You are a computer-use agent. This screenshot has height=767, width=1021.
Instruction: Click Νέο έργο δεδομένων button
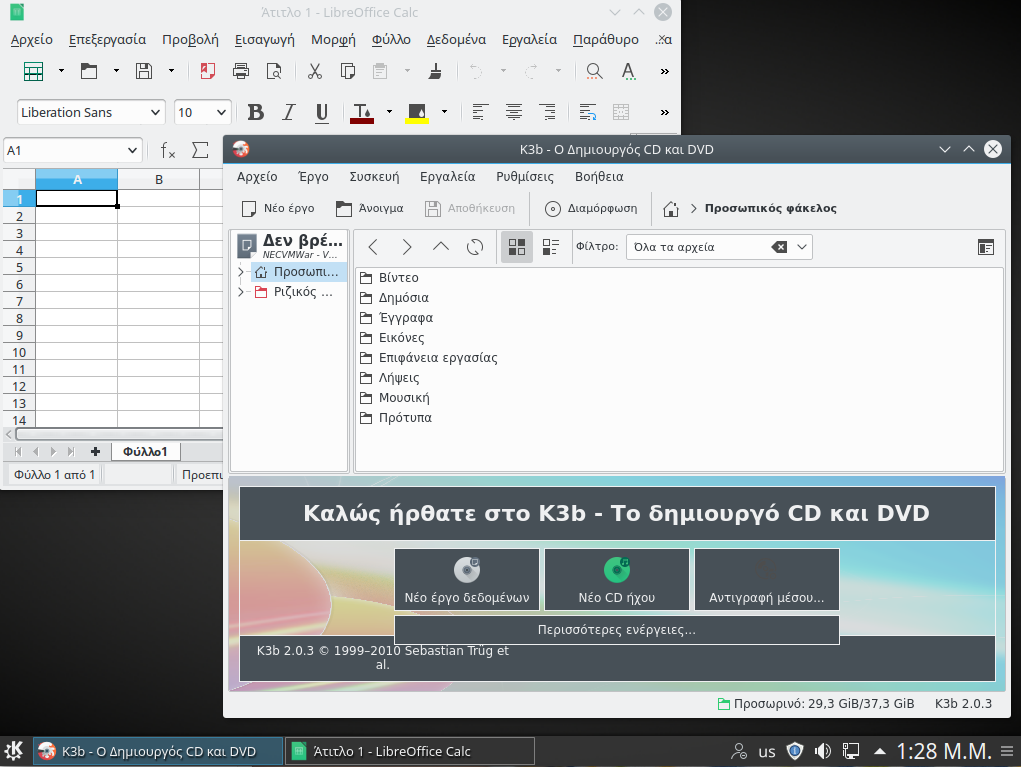467,579
